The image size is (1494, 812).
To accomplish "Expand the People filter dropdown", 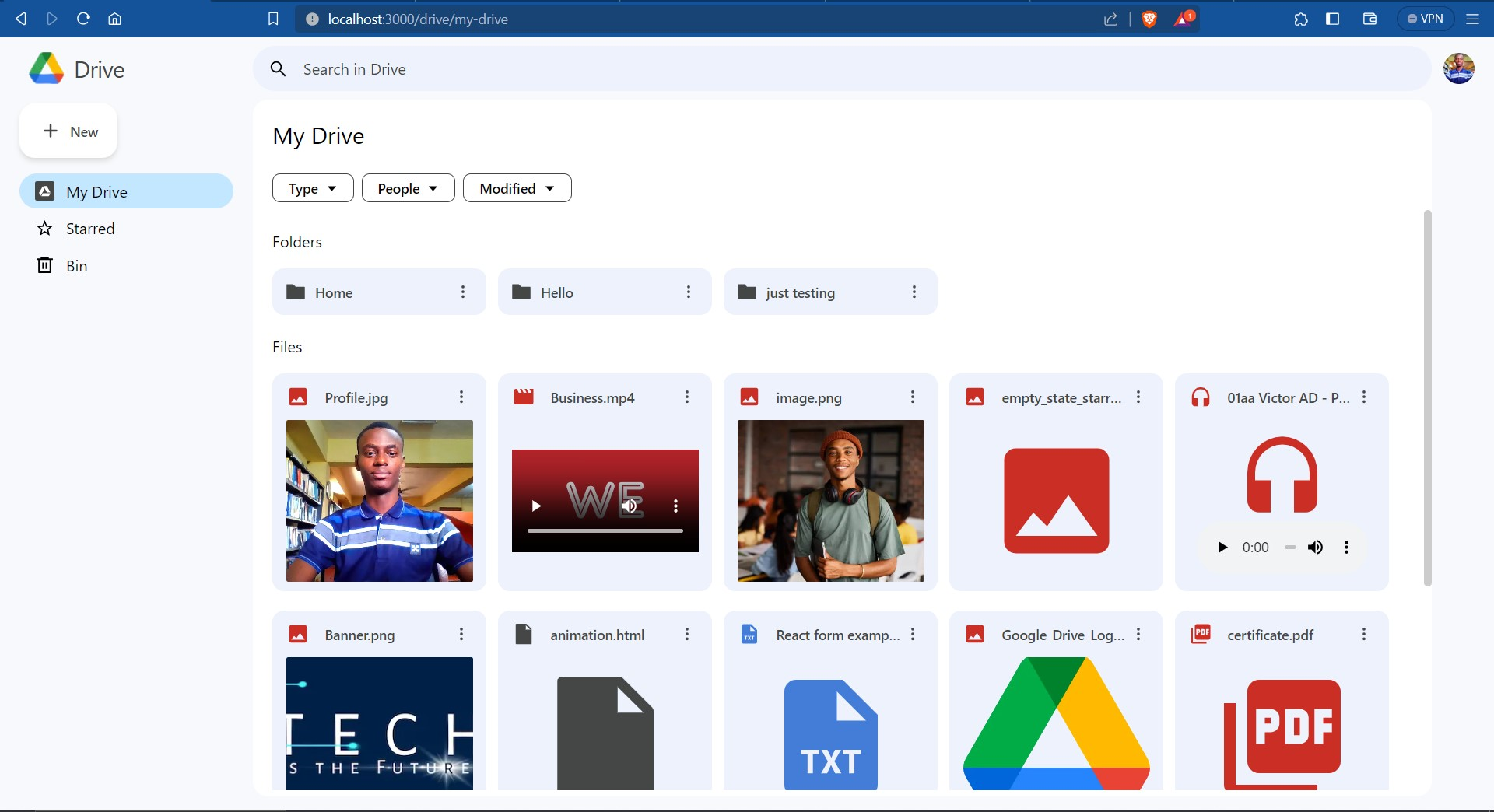I will point(408,188).
